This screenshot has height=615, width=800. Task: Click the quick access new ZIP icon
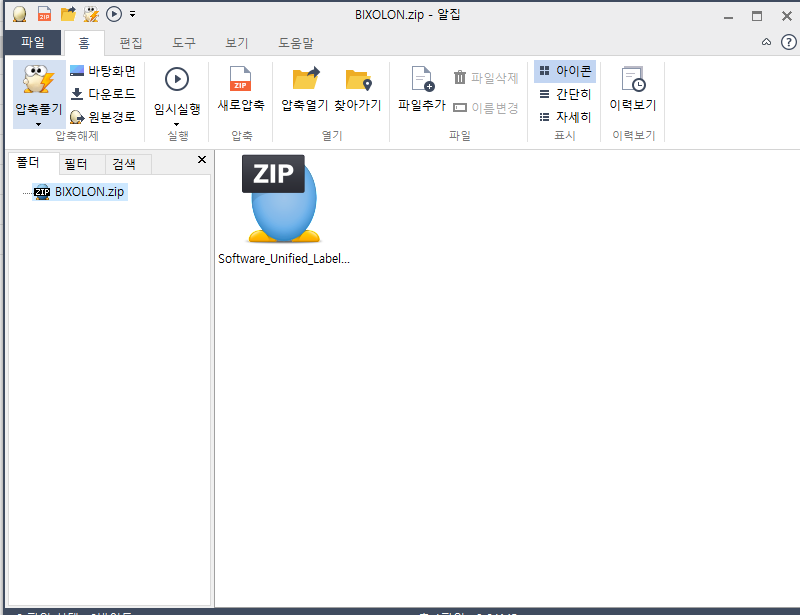[44, 14]
